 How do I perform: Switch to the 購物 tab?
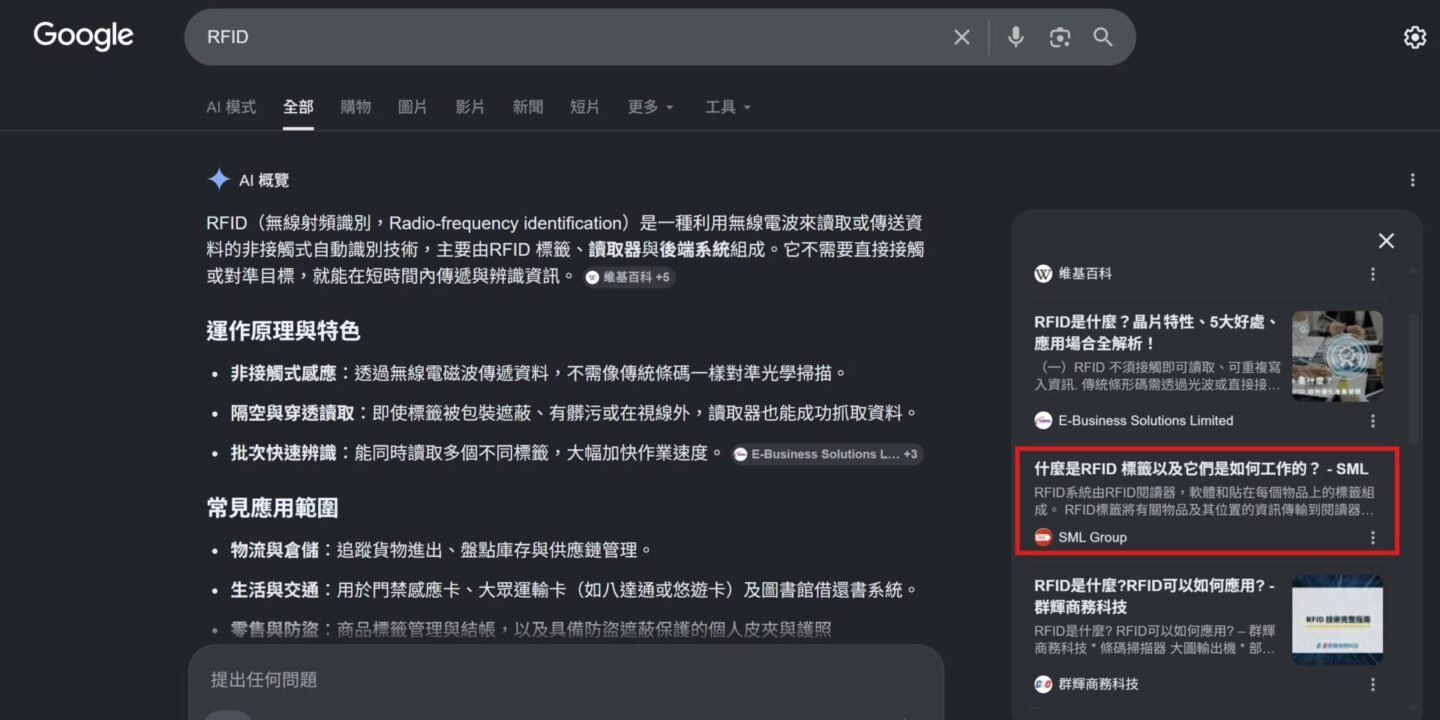click(356, 107)
